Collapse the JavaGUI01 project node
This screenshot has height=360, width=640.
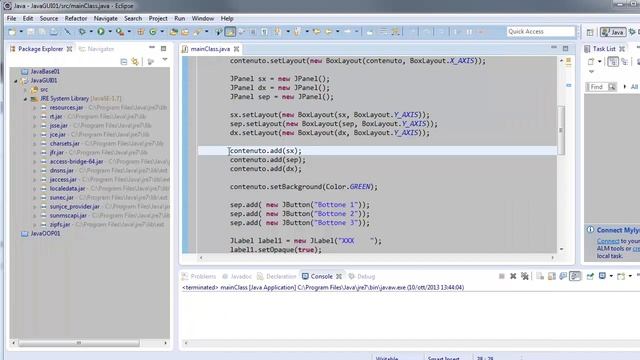[x=16, y=81]
